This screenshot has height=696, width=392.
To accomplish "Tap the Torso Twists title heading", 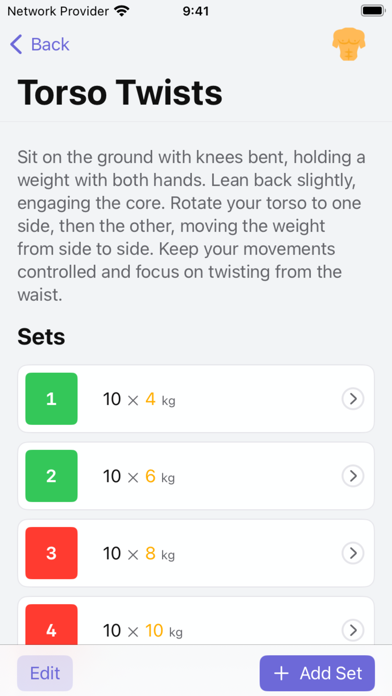I will pos(120,92).
